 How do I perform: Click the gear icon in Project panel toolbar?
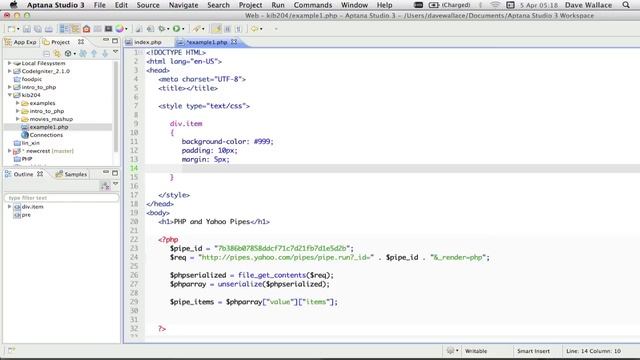coord(68,54)
